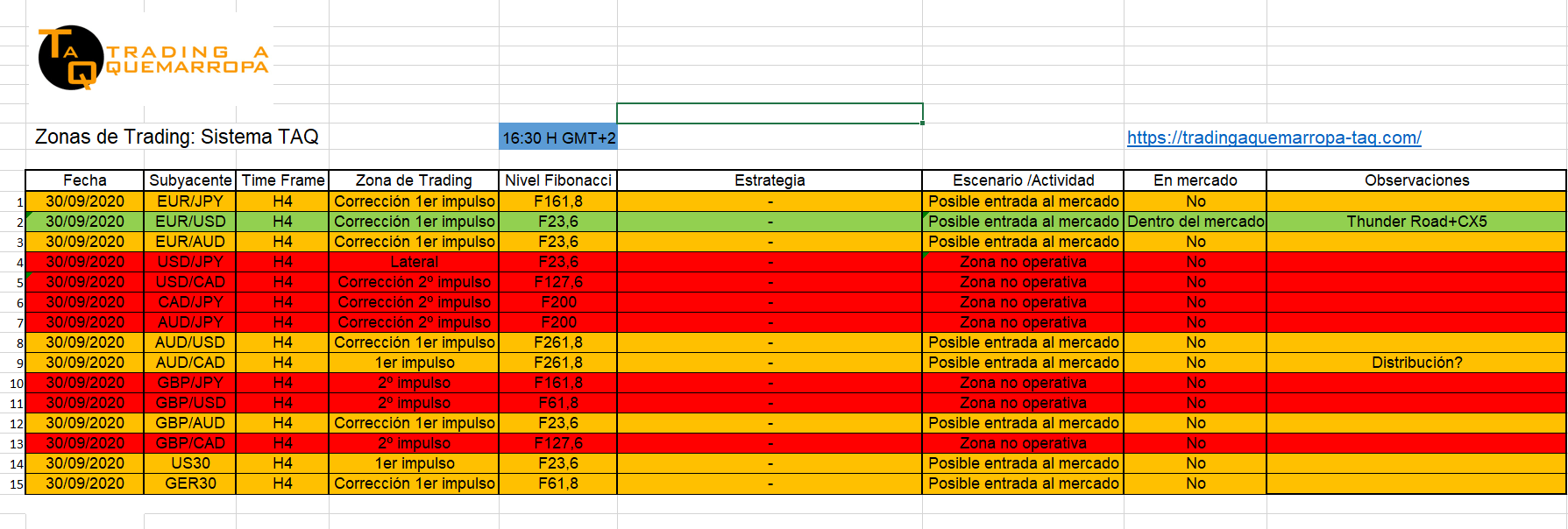Click the US30 subyacente cell
The width and height of the screenshot is (1568, 529).
(190, 463)
